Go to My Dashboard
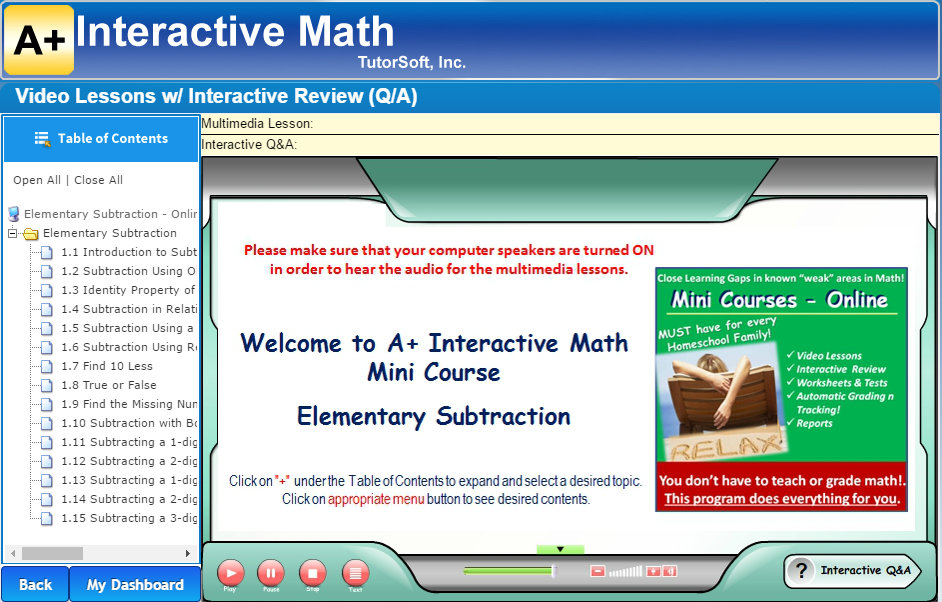 [135, 585]
